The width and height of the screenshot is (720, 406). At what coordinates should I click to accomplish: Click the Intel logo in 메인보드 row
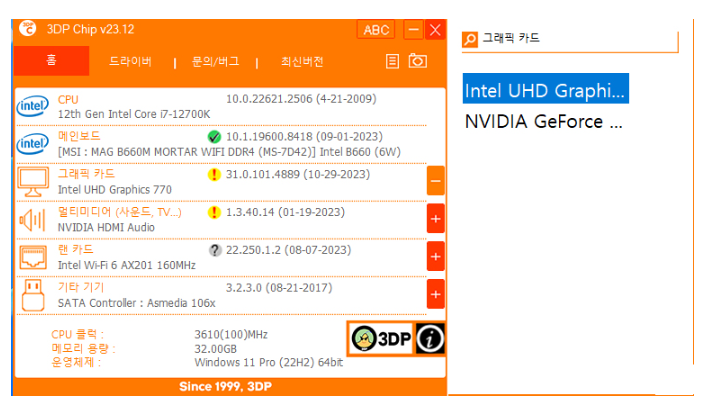tap(33, 144)
